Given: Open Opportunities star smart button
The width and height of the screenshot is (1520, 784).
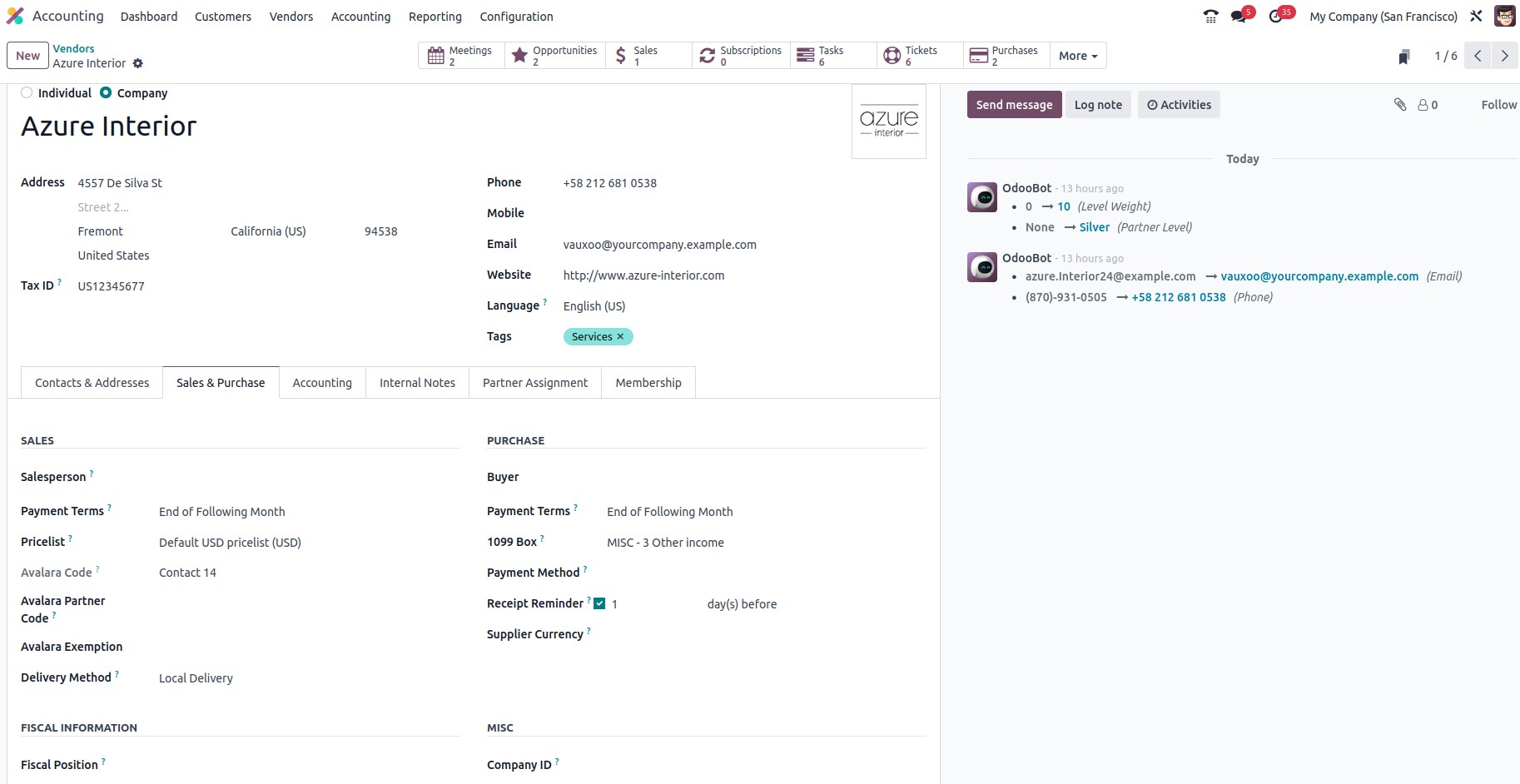Looking at the screenshot, I should coord(555,56).
